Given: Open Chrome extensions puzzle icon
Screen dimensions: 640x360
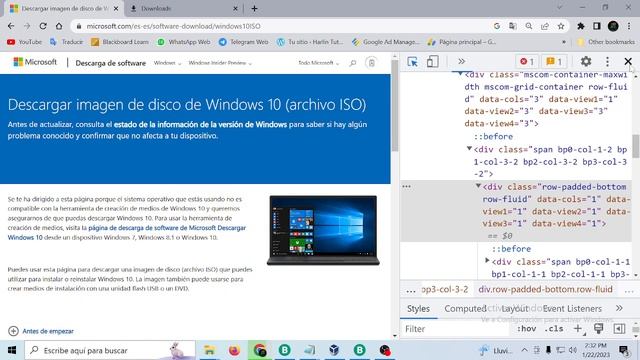Looking at the screenshot, I should pyautogui.click(x=580, y=26).
